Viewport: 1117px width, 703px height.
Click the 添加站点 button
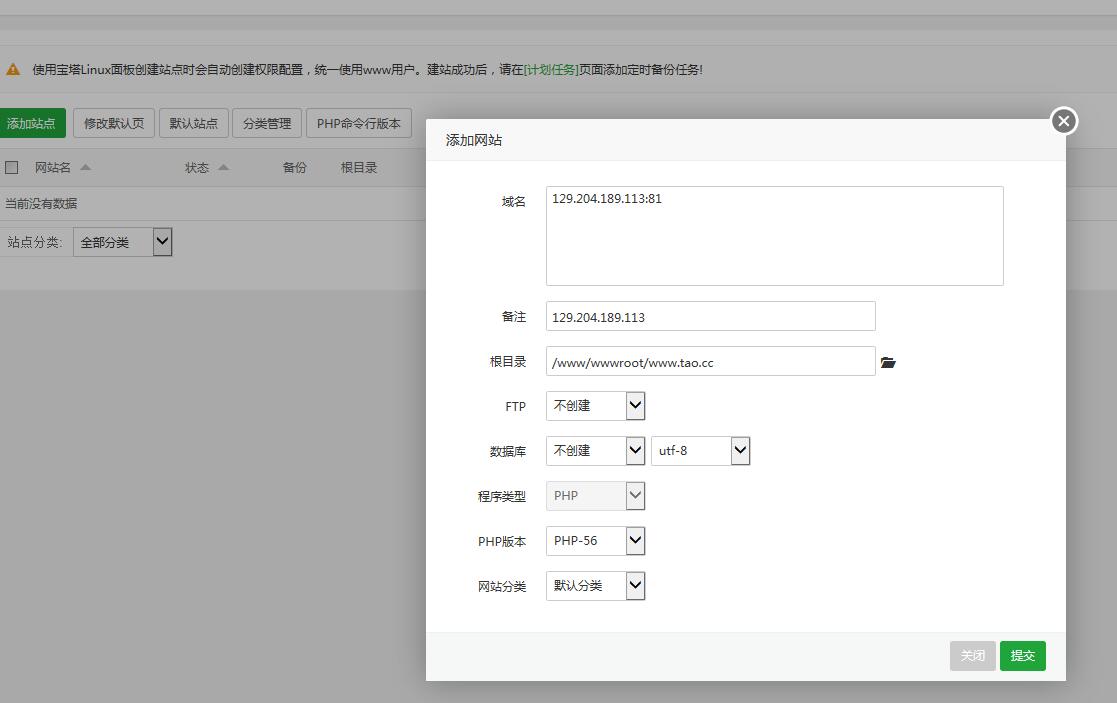pos(31,123)
